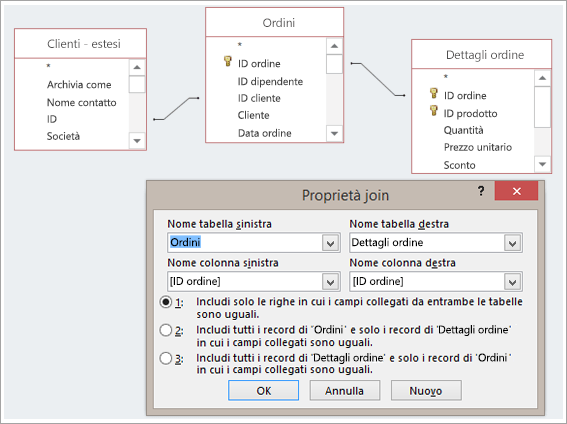Click the Proprietà join dialog title

coord(345,195)
